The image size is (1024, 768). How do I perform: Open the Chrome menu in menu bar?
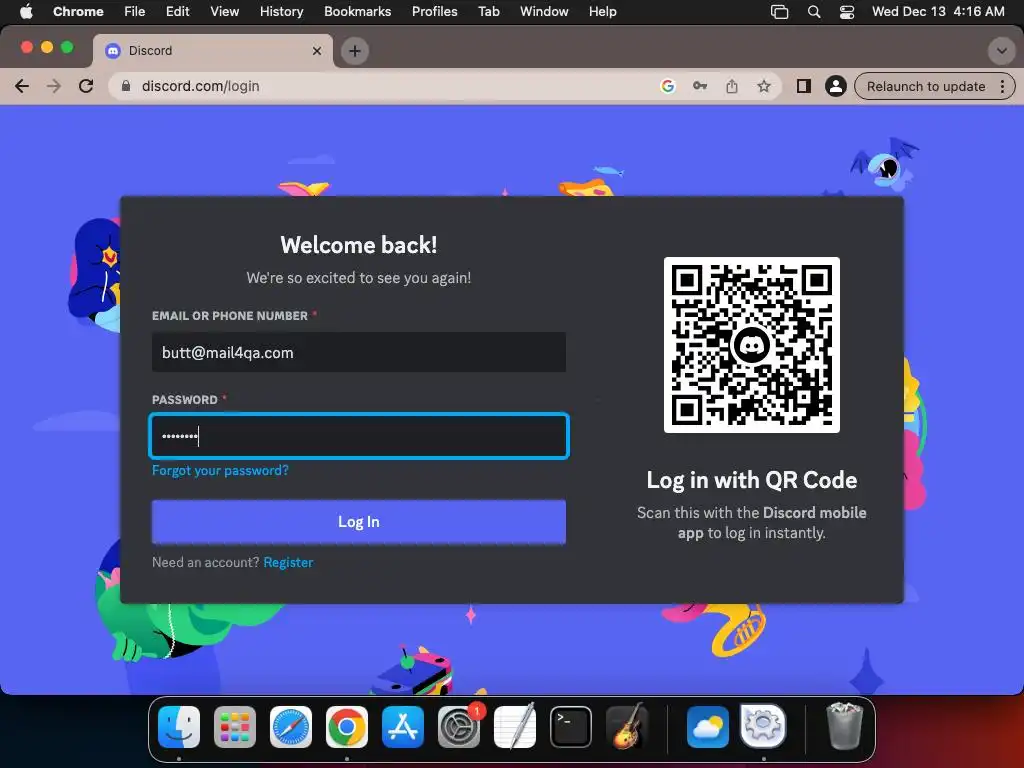pyautogui.click(x=78, y=12)
